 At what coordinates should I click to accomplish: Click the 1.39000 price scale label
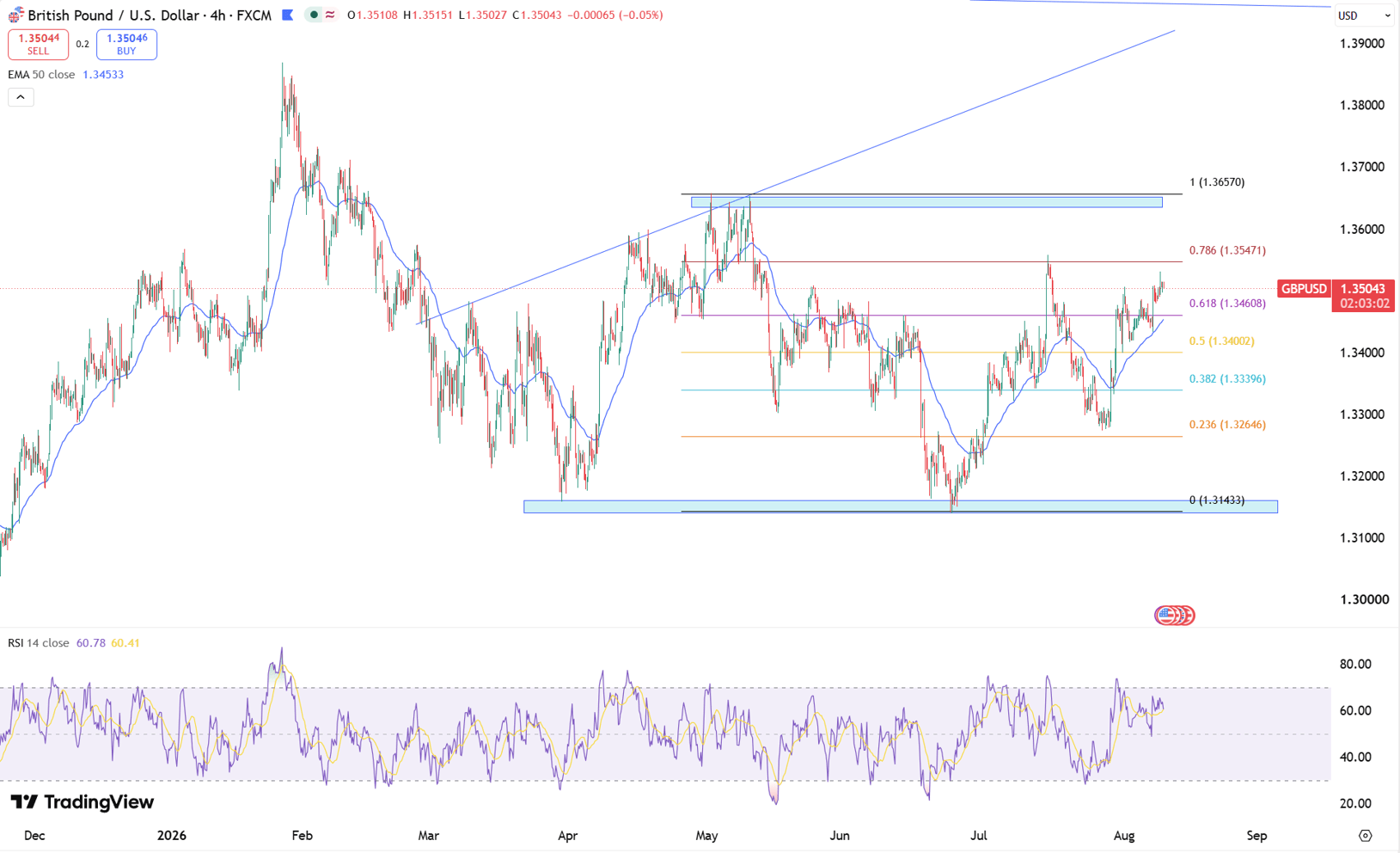[1362, 44]
